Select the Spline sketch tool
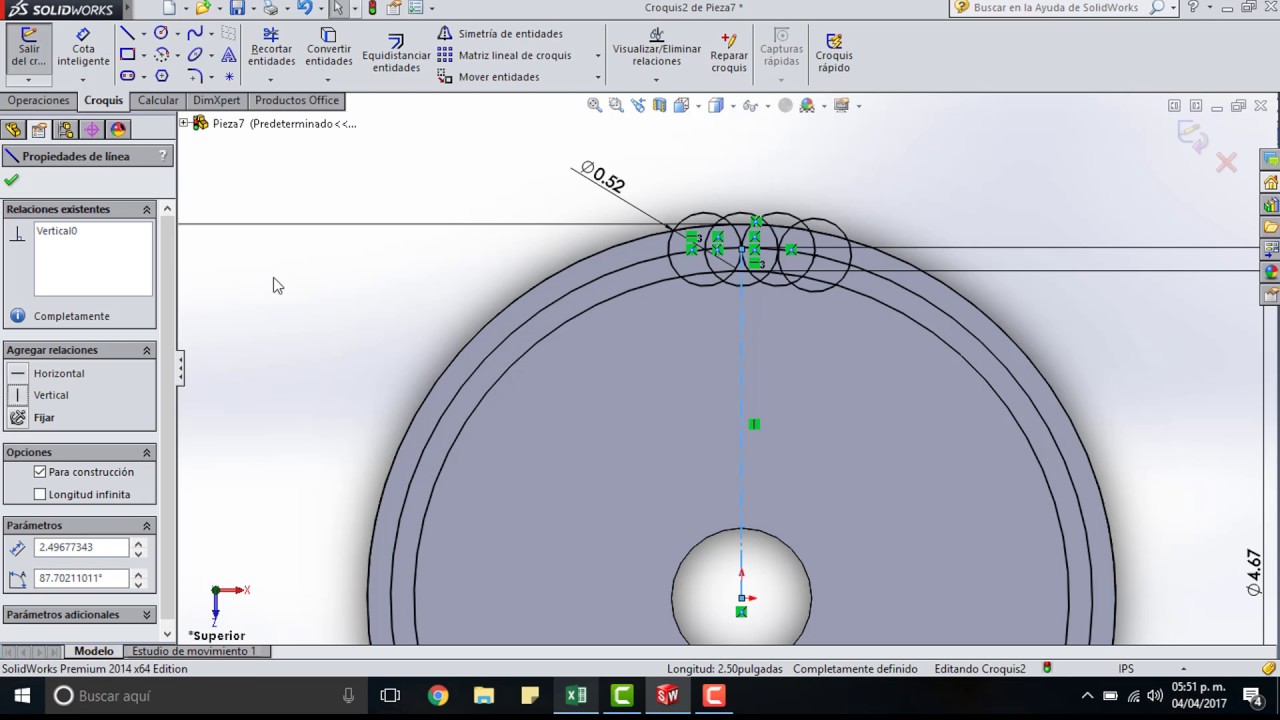 point(195,33)
